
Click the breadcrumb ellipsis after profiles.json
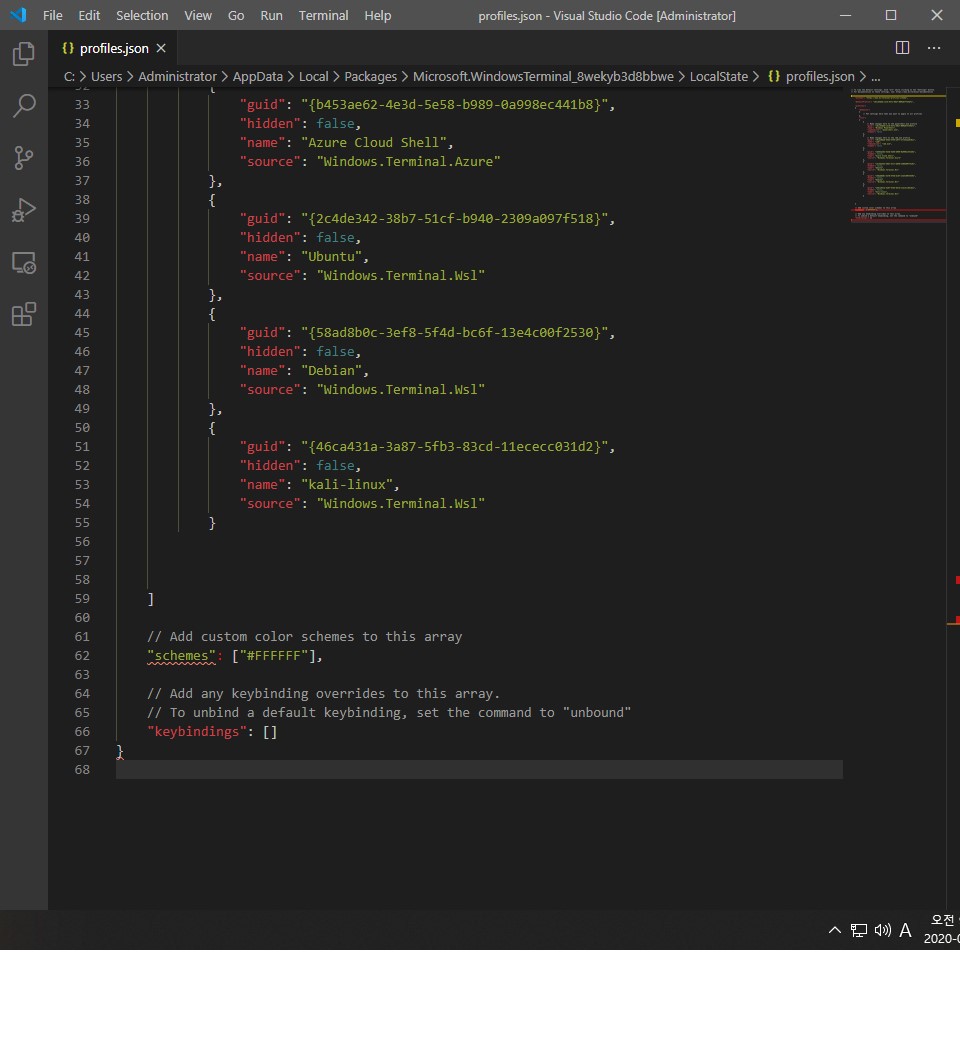tap(876, 77)
